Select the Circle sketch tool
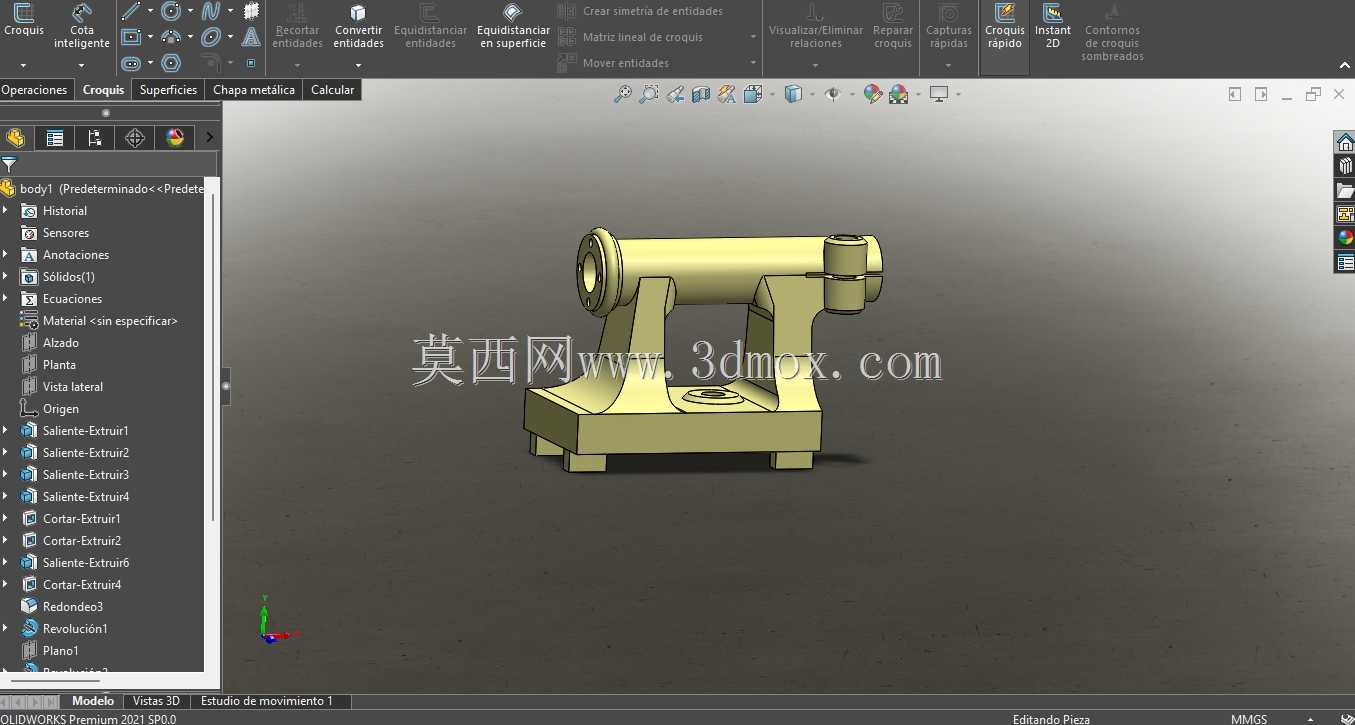 [171, 11]
